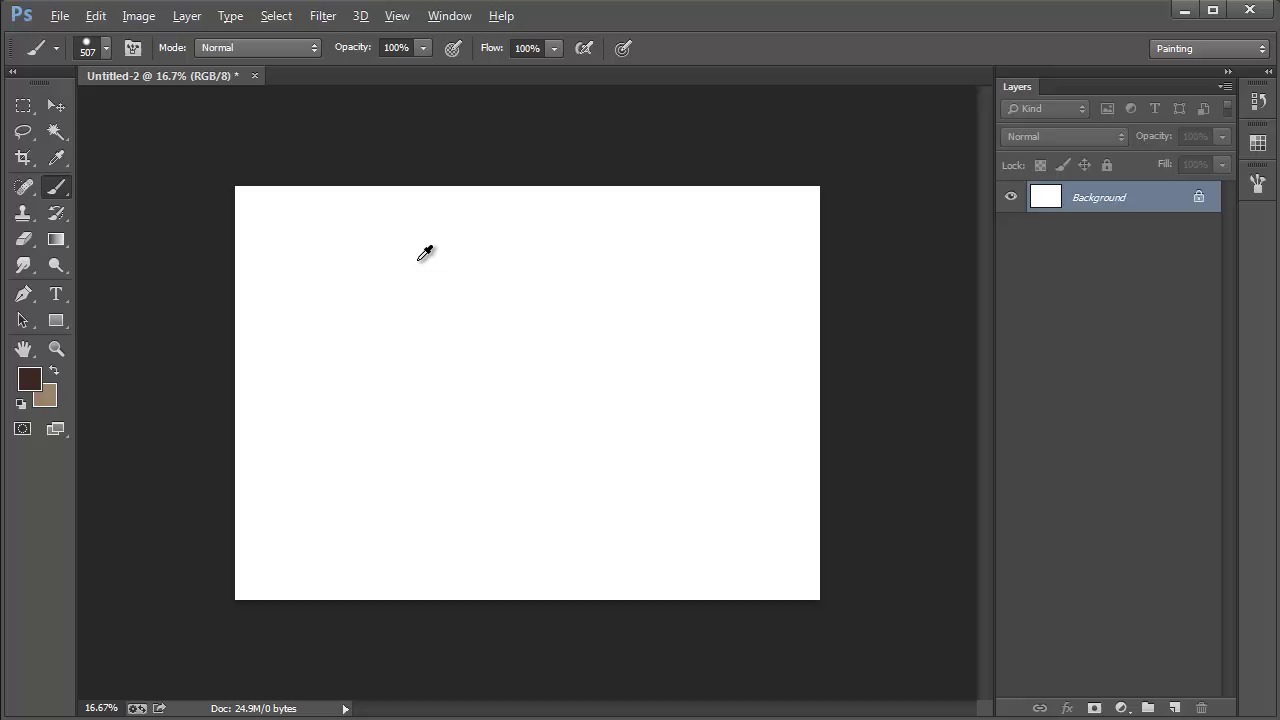Select the Lasso tool

23,132
